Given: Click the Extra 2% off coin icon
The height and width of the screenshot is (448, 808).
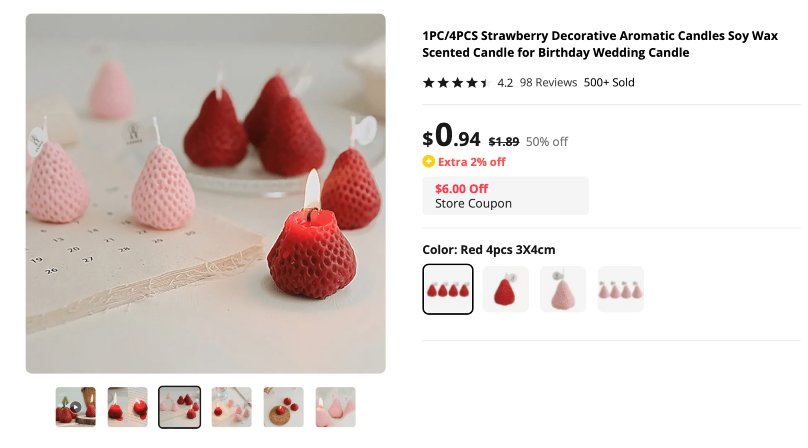Looking at the screenshot, I should 428,162.
